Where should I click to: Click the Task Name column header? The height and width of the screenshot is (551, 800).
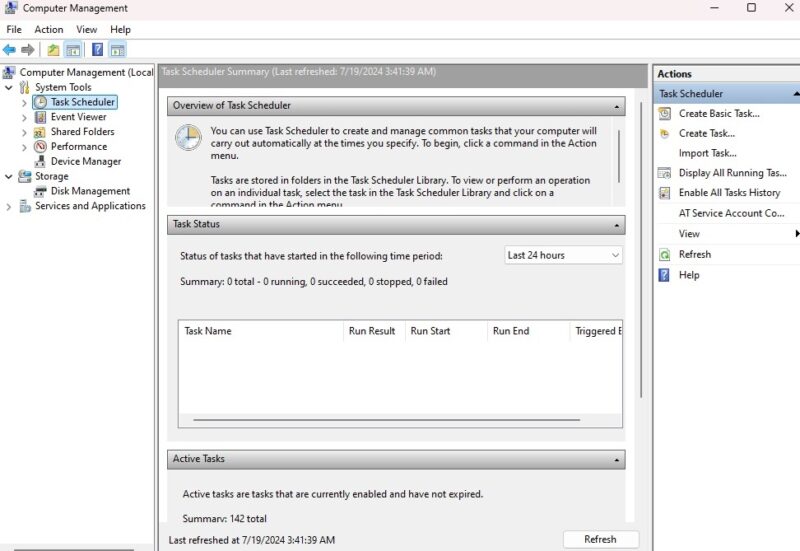tap(261, 331)
